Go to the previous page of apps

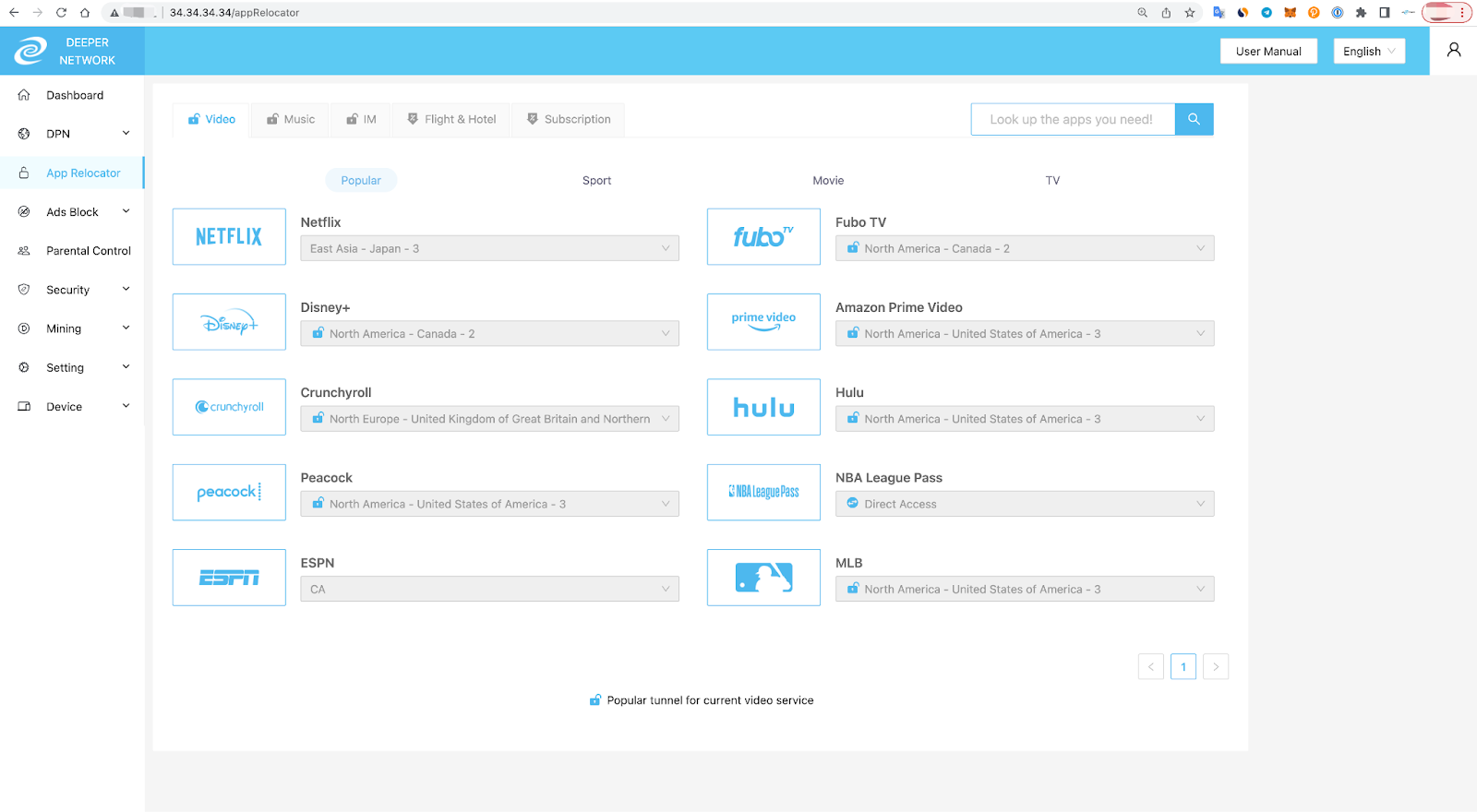pyautogui.click(x=1151, y=666)
